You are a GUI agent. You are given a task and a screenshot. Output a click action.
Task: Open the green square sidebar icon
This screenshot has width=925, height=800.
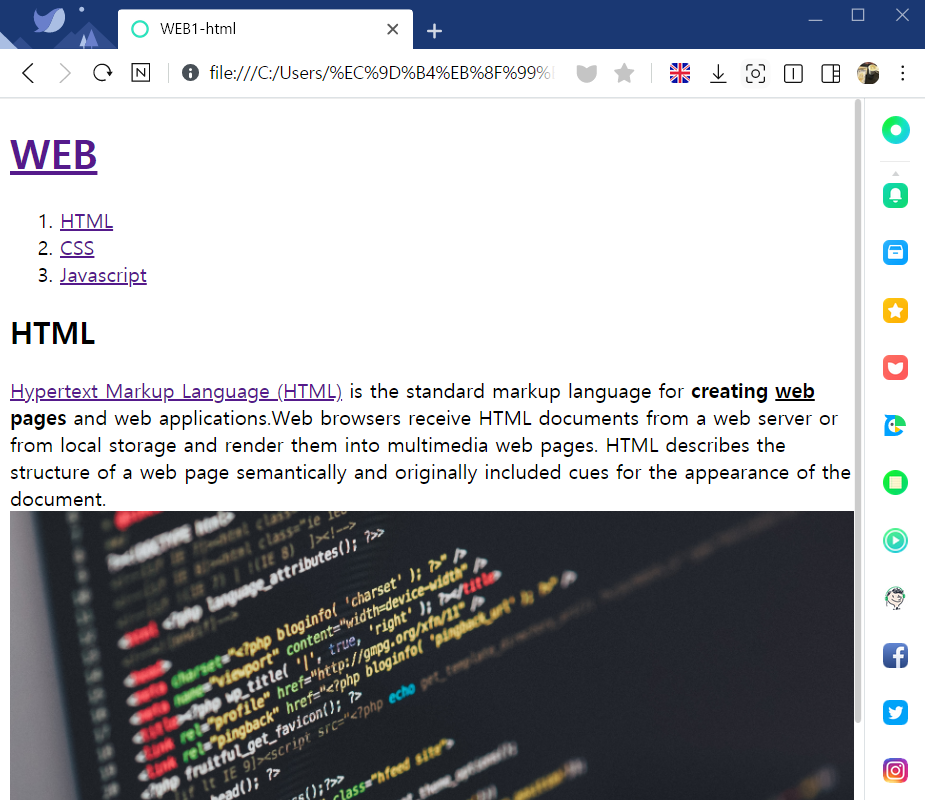(x=896, y=483)
